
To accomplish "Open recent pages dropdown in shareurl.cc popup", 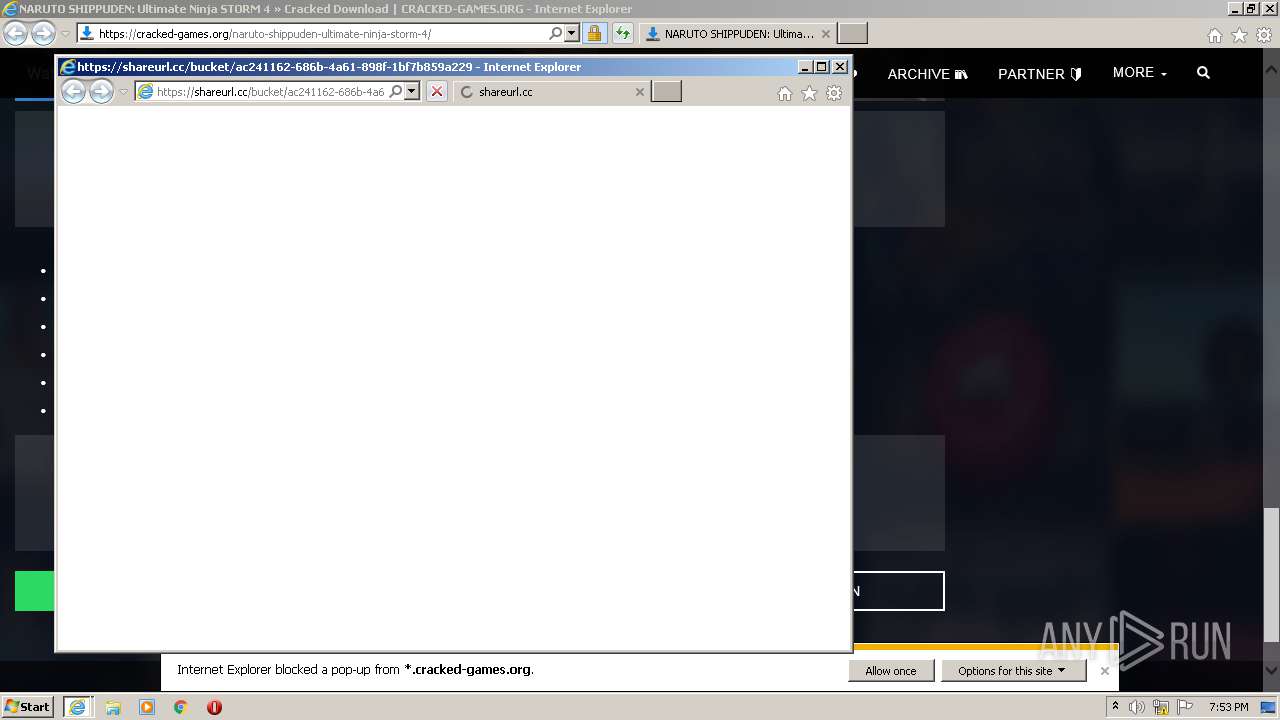I will (124, 92).
